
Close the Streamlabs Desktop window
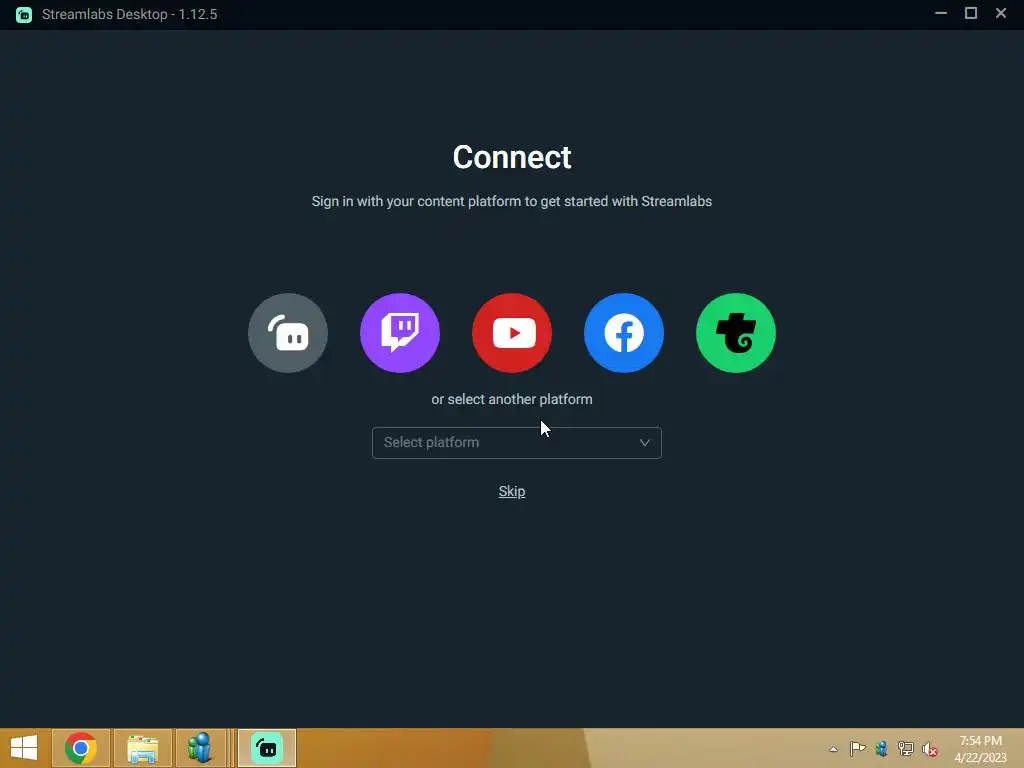pyautogui.click(x=1001, y=13)
